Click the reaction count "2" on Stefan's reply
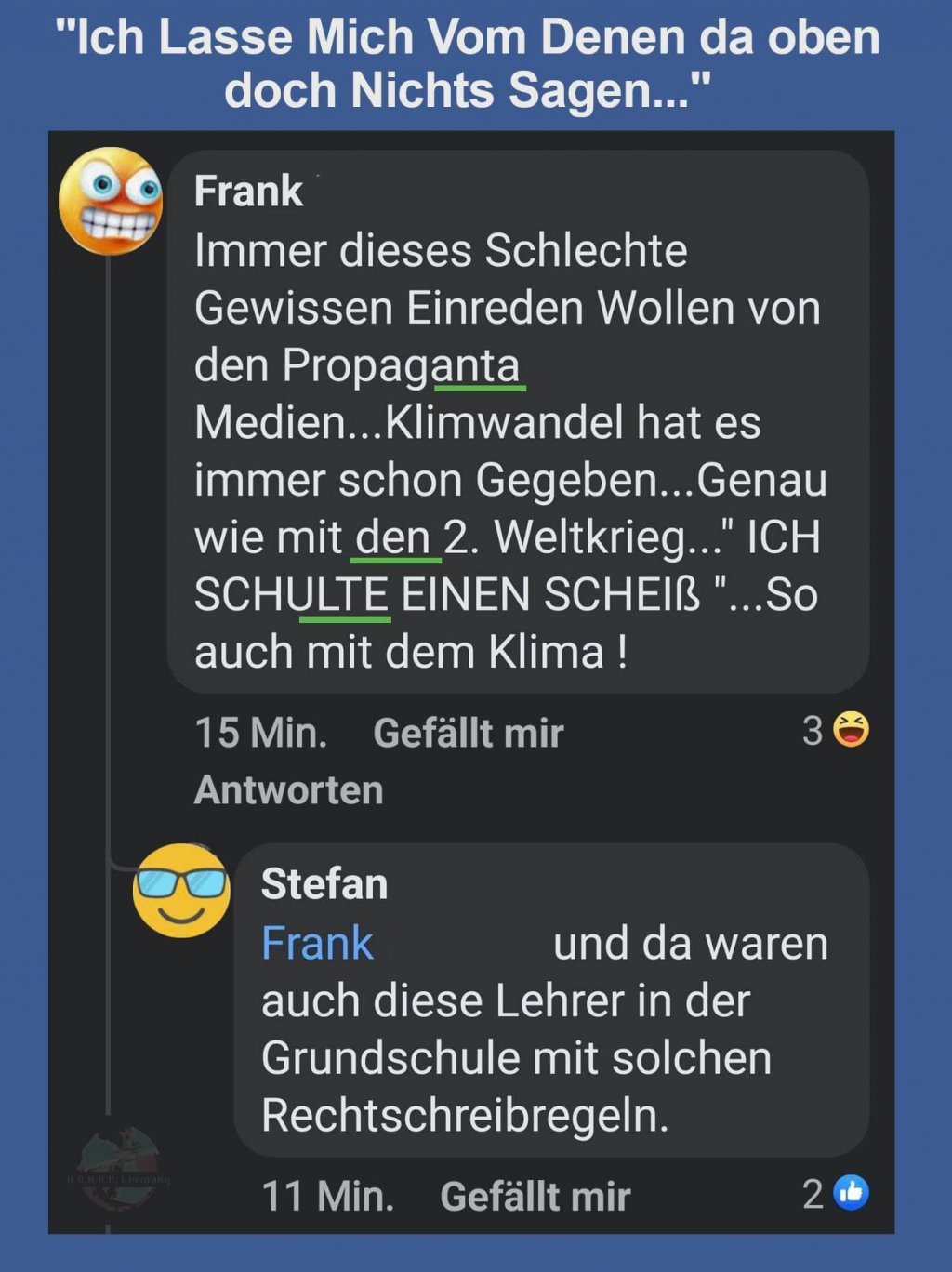The height and width of the screenshot is (1272, 952). click(x=813, y=1195)
